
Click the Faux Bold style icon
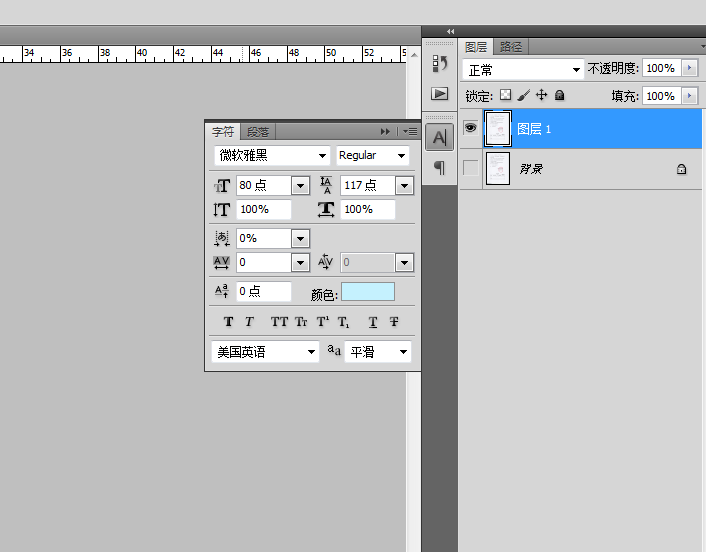228,321
